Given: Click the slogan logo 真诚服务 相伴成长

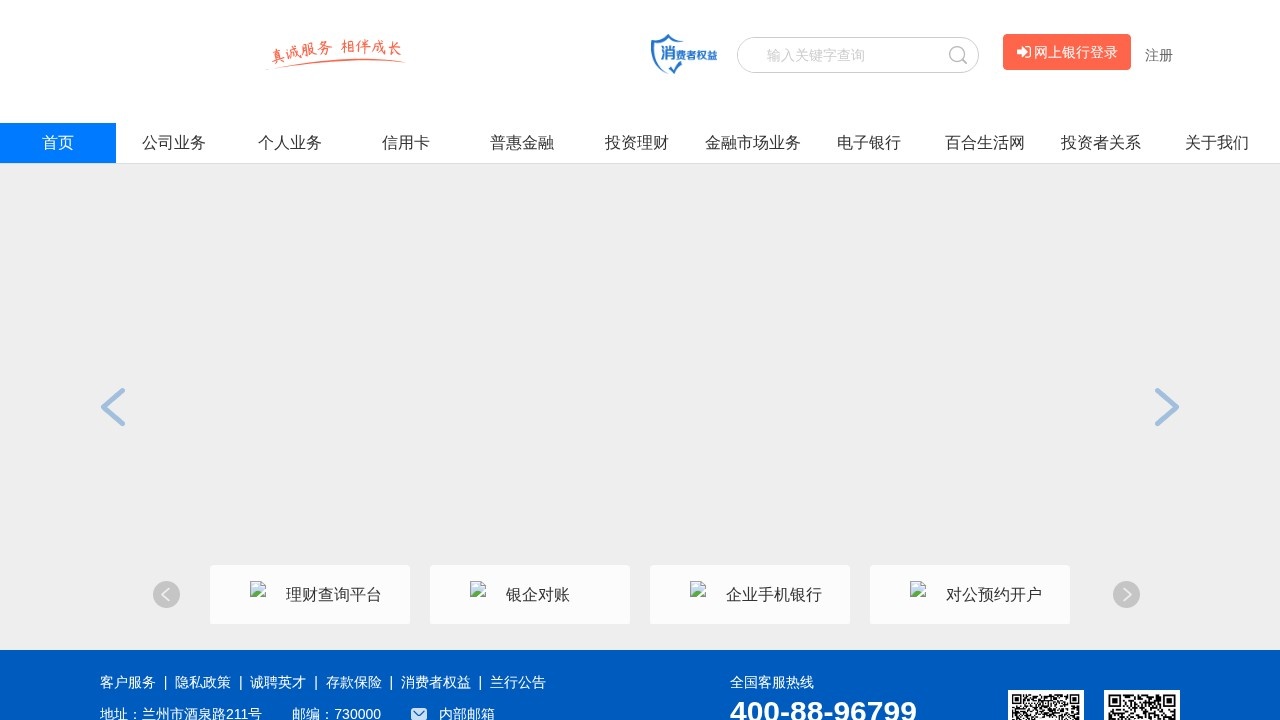Looking at the screenshot, I should [336, 53].
